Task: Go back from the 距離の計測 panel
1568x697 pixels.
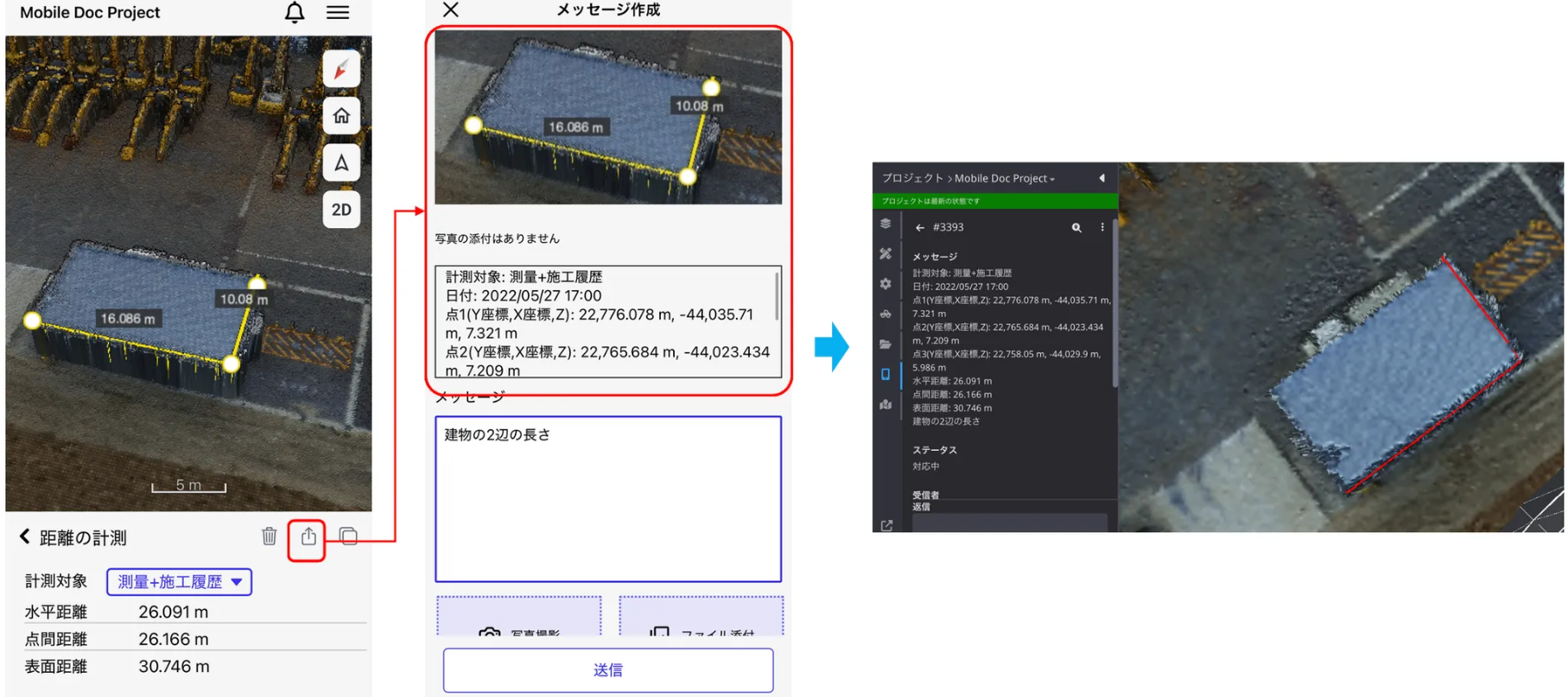Action: pos(25,537)
